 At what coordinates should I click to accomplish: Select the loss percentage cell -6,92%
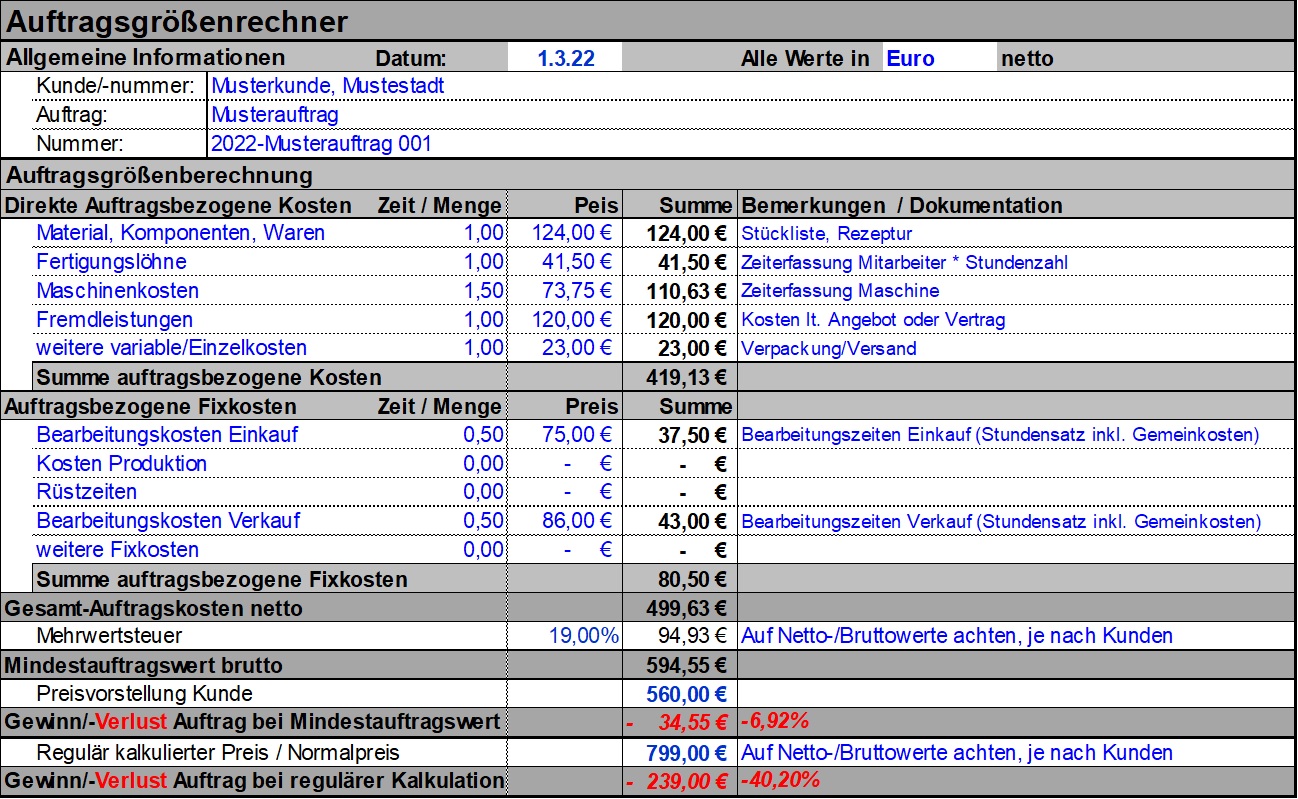(x=775, y=722)
